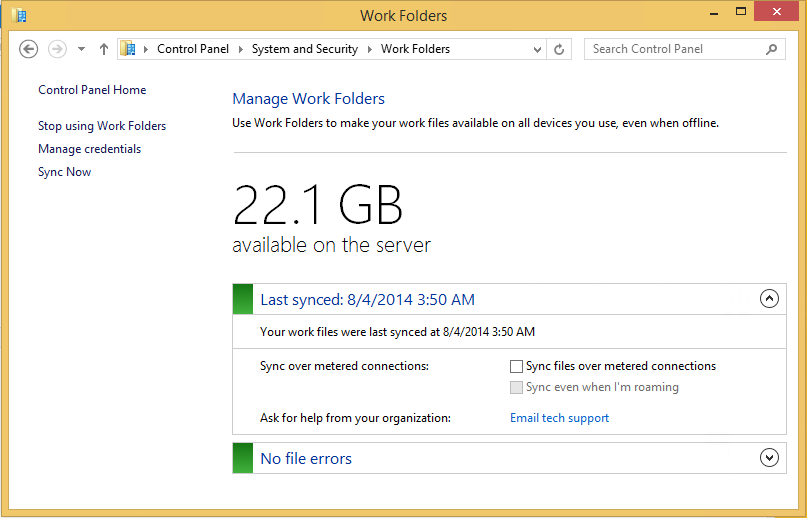Click the Search Control Panel field
The image size is (807, 518).
[x=673, y=49]
